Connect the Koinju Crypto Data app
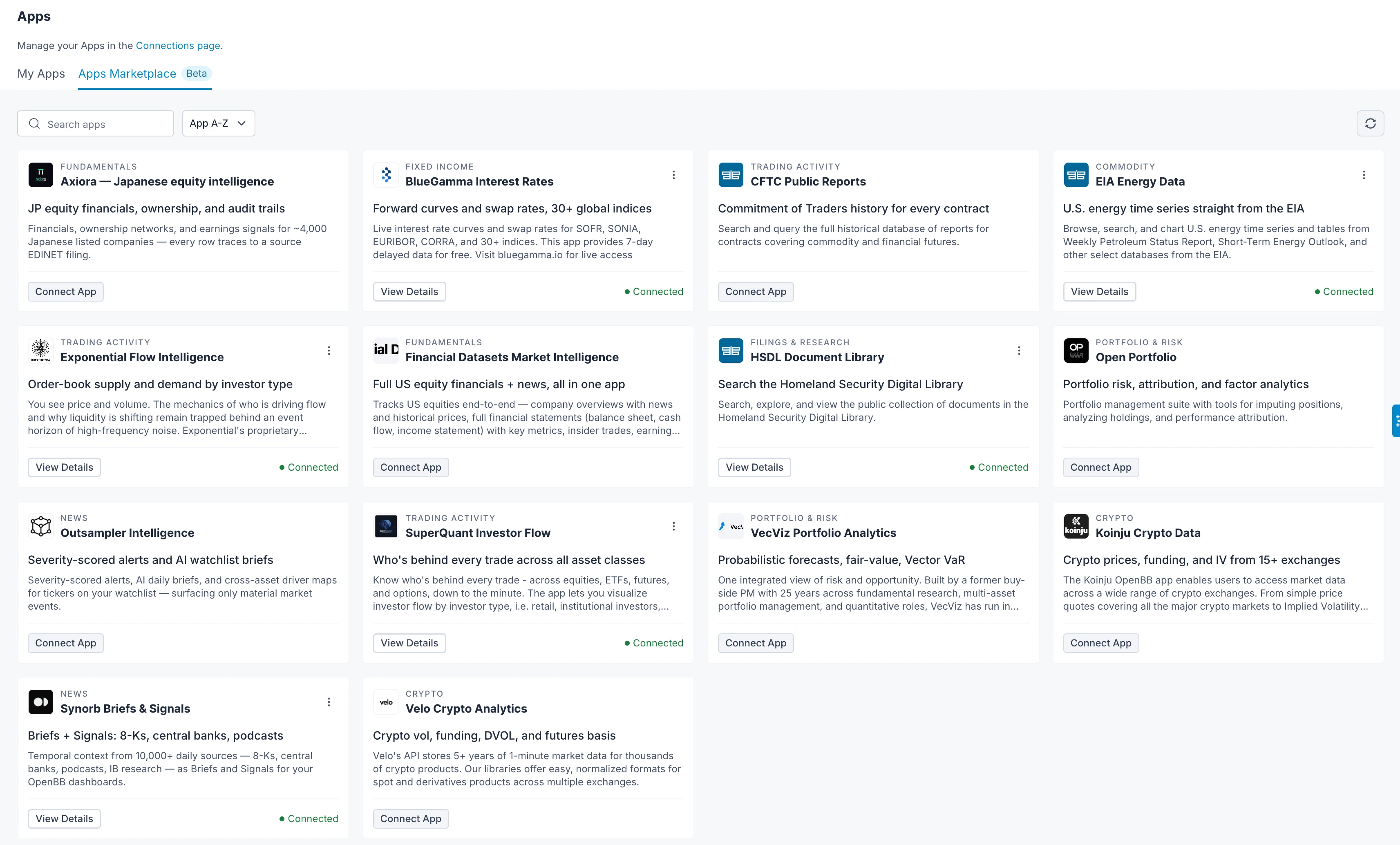Viewport: 1400px width, 845px height. click(1100, 643)
